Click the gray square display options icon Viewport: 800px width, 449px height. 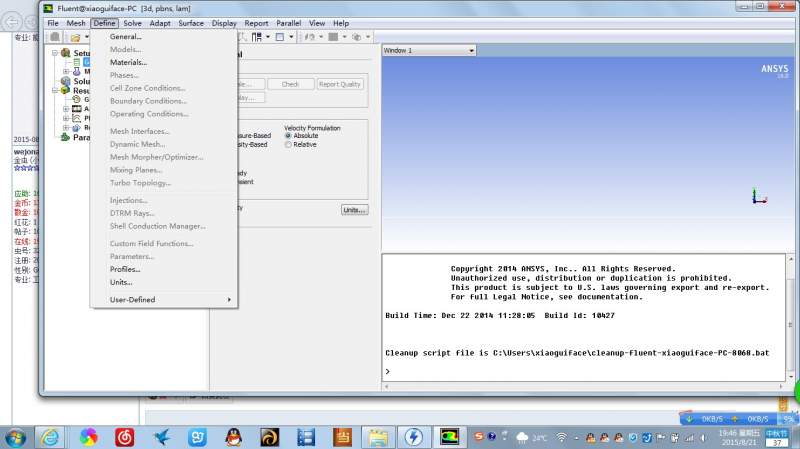333,37
